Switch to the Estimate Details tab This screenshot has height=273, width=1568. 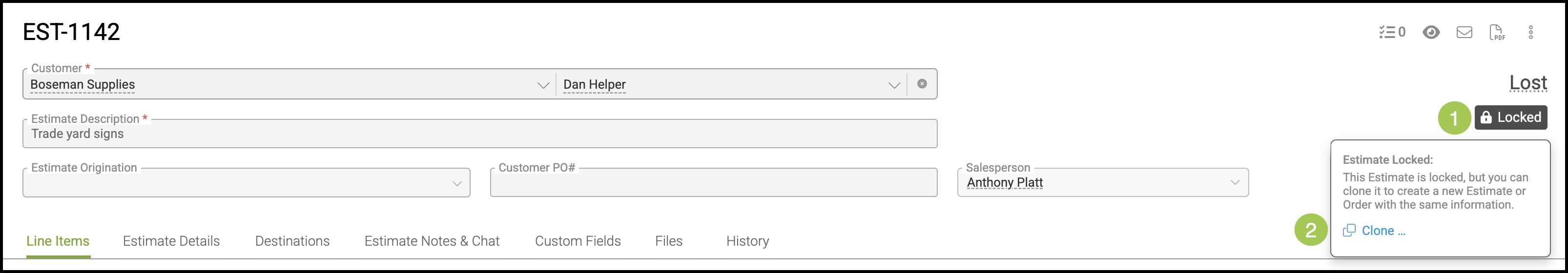[171, 241]
